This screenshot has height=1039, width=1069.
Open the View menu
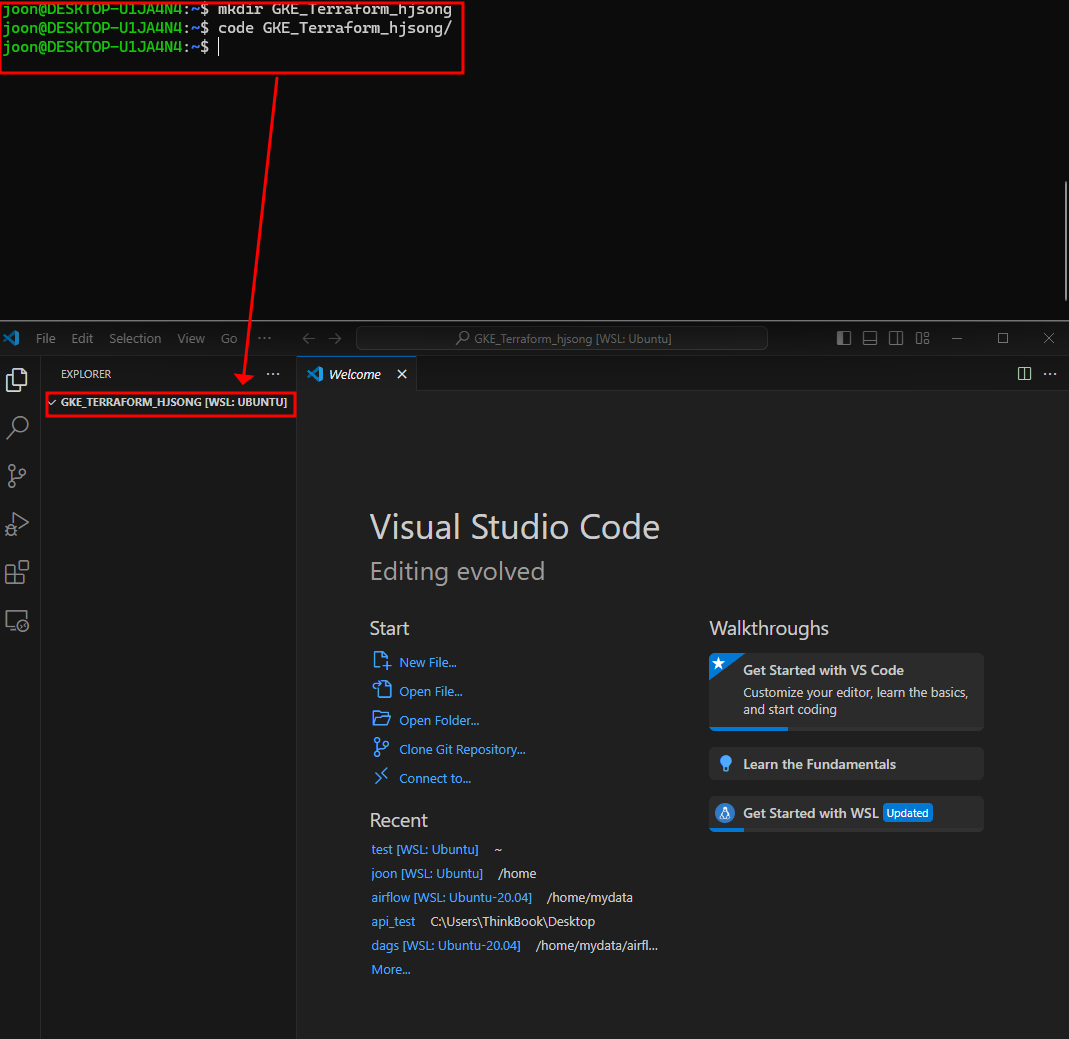pos(191,338)
